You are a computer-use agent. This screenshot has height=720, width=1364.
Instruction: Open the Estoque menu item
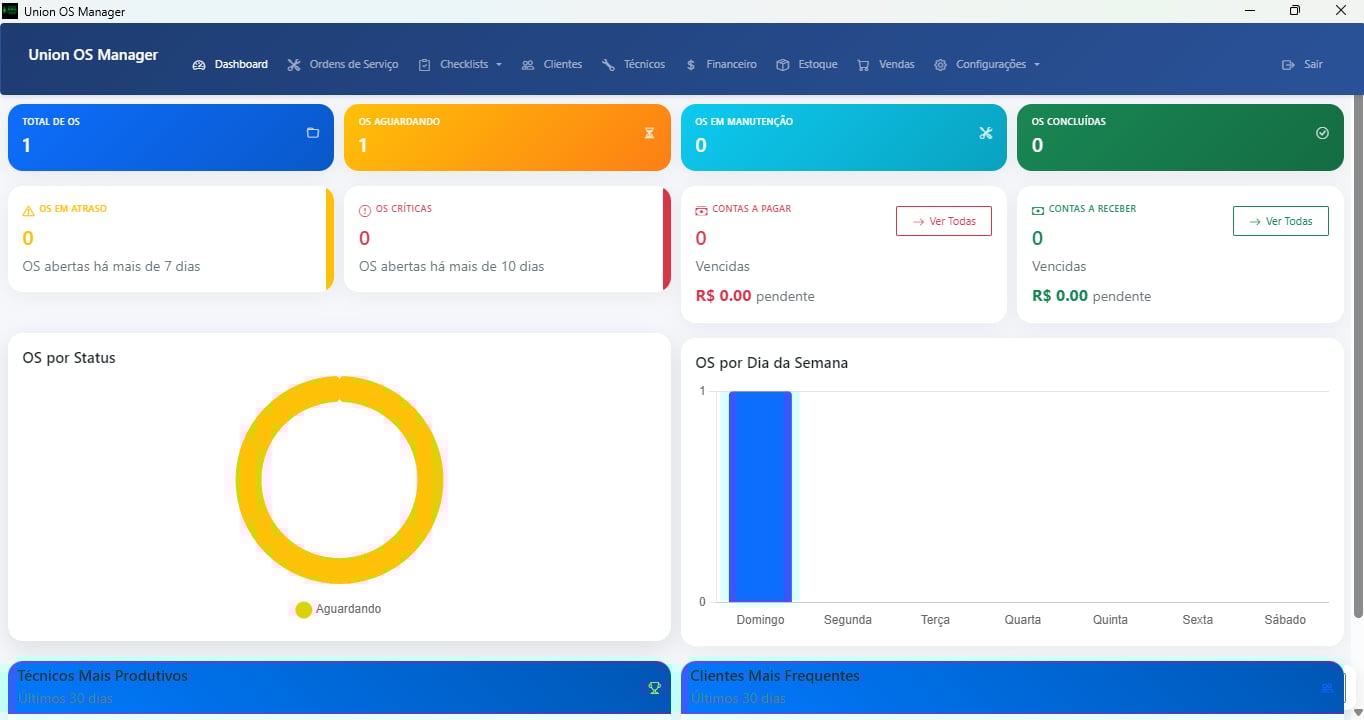point(807,65)
